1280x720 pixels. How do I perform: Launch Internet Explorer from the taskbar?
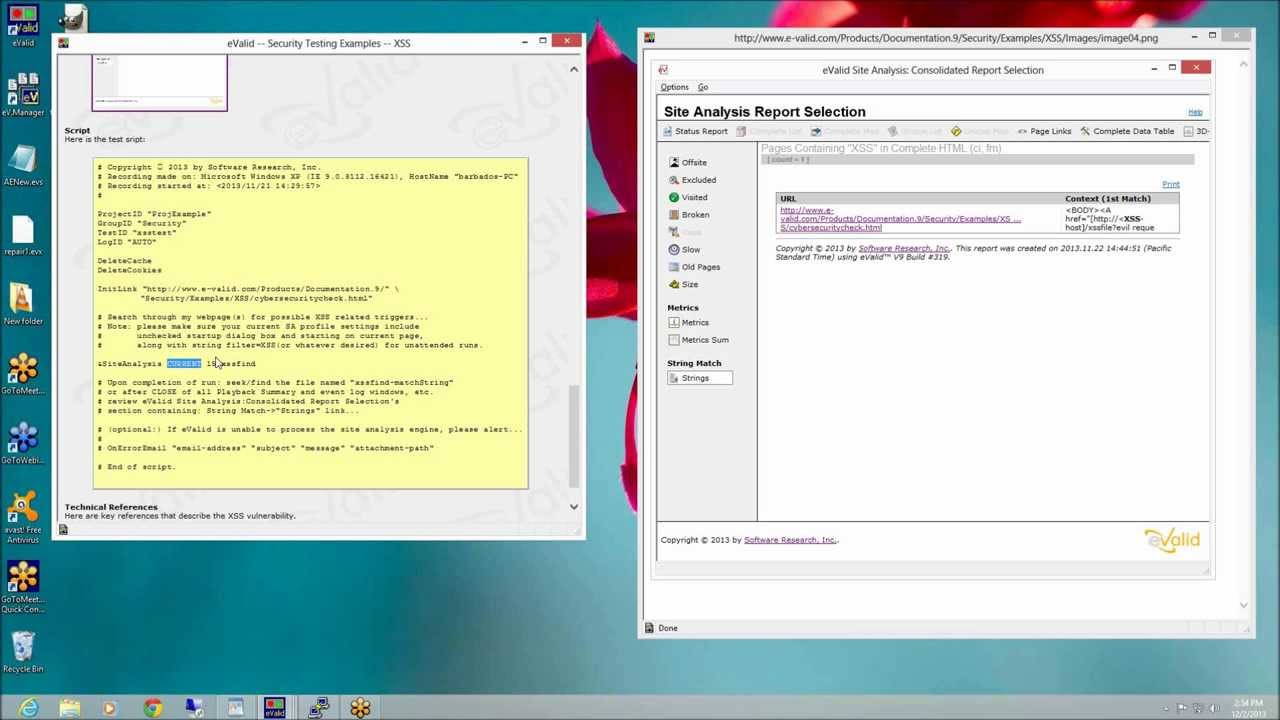[28, 708]
